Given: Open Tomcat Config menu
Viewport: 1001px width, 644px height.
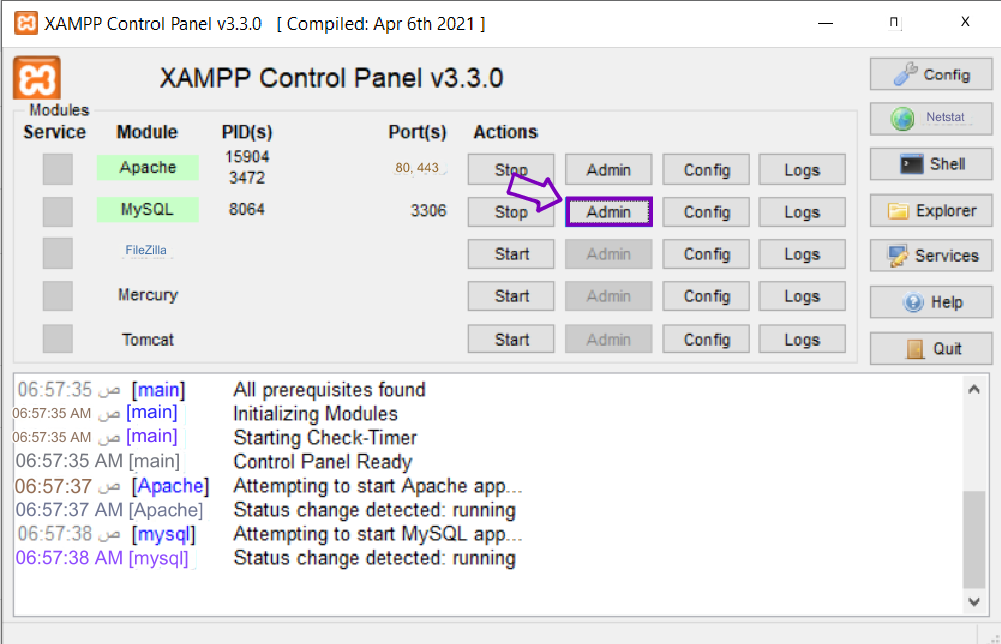Looking at the screenshot, I should pyautogui.click(x=706, y=340).
